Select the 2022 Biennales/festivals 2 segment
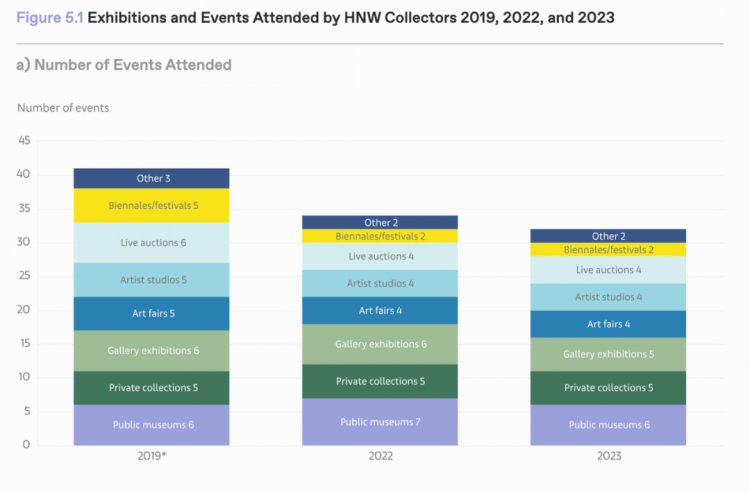The image size is (750, 493). [x=380, y=236]
